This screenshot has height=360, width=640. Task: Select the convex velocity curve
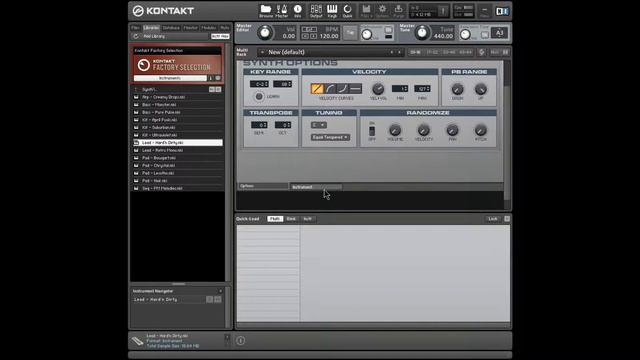point(330,88)
